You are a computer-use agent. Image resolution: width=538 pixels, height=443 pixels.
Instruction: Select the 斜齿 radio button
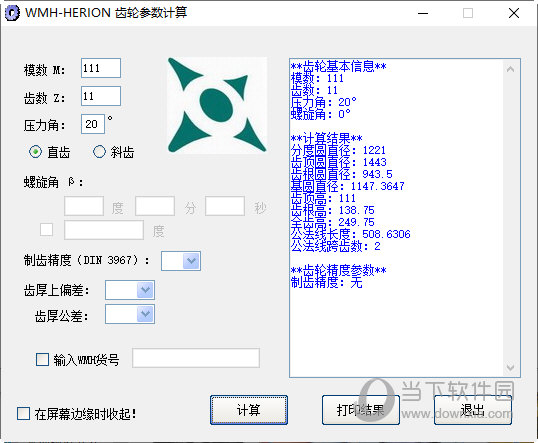(100, 152)
